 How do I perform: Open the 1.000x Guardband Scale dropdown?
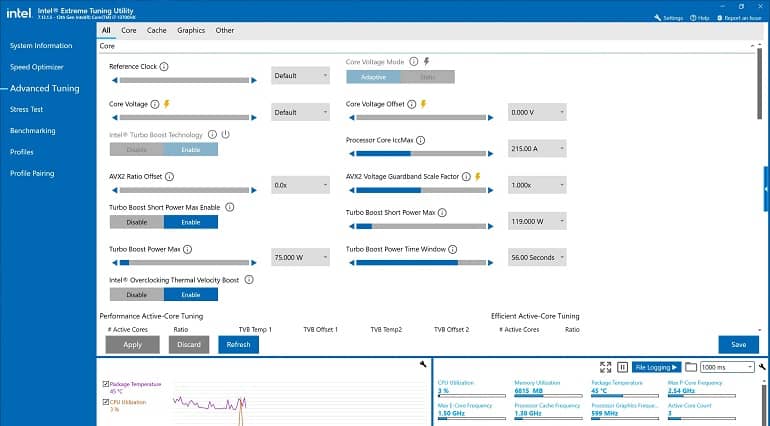pos(537,185)
